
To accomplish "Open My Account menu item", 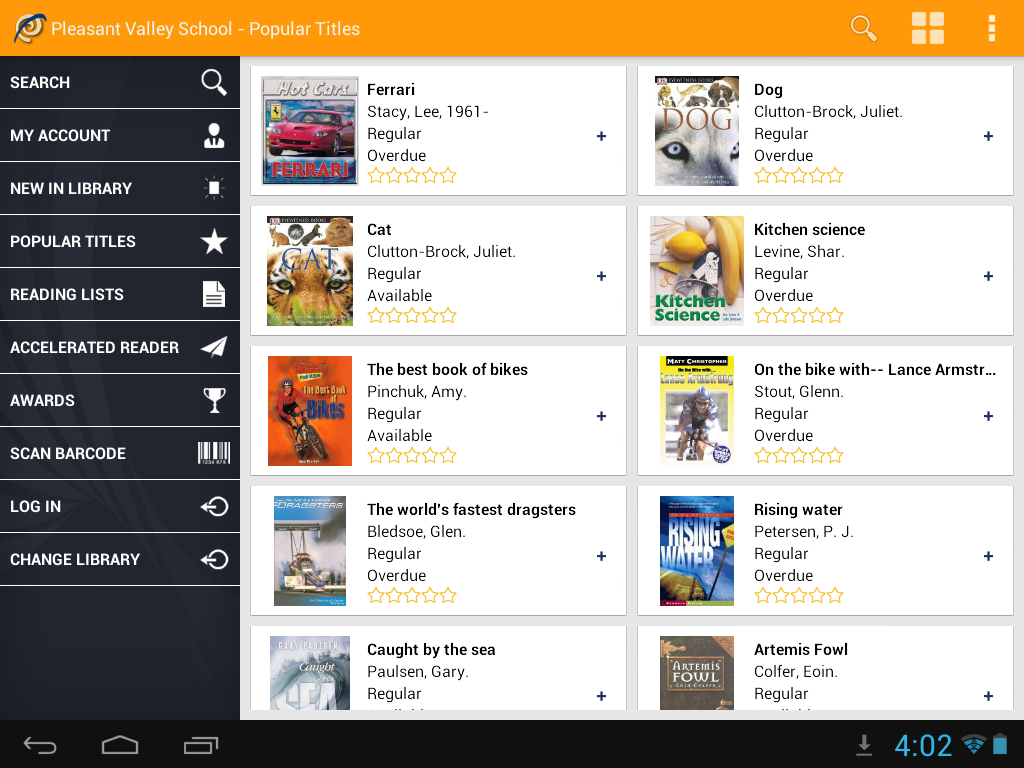I will point(120,135).
